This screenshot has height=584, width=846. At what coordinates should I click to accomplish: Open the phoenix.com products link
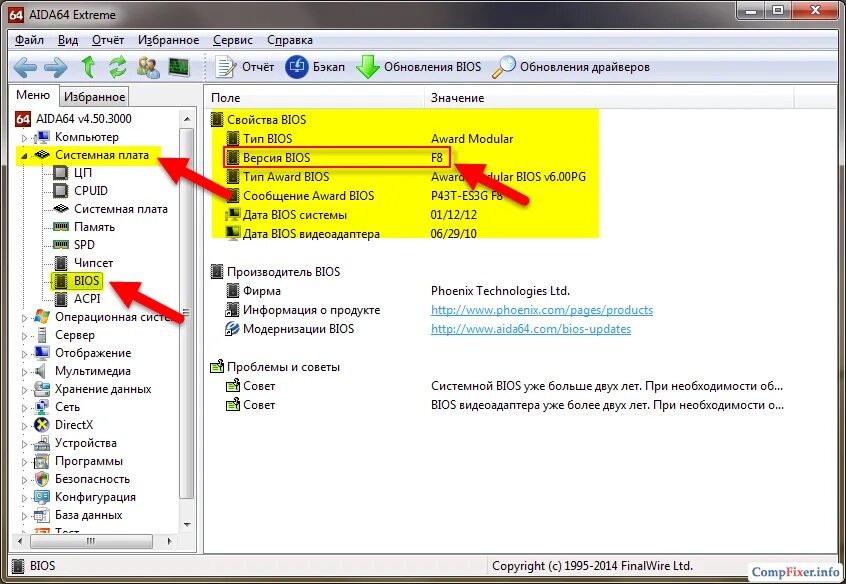[x=542, y=310]
